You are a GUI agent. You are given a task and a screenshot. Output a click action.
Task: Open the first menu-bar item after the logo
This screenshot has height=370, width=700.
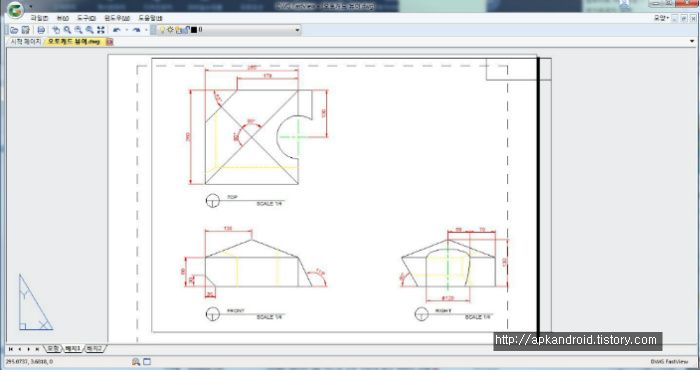pyautogui.click(x=39, y=18)
